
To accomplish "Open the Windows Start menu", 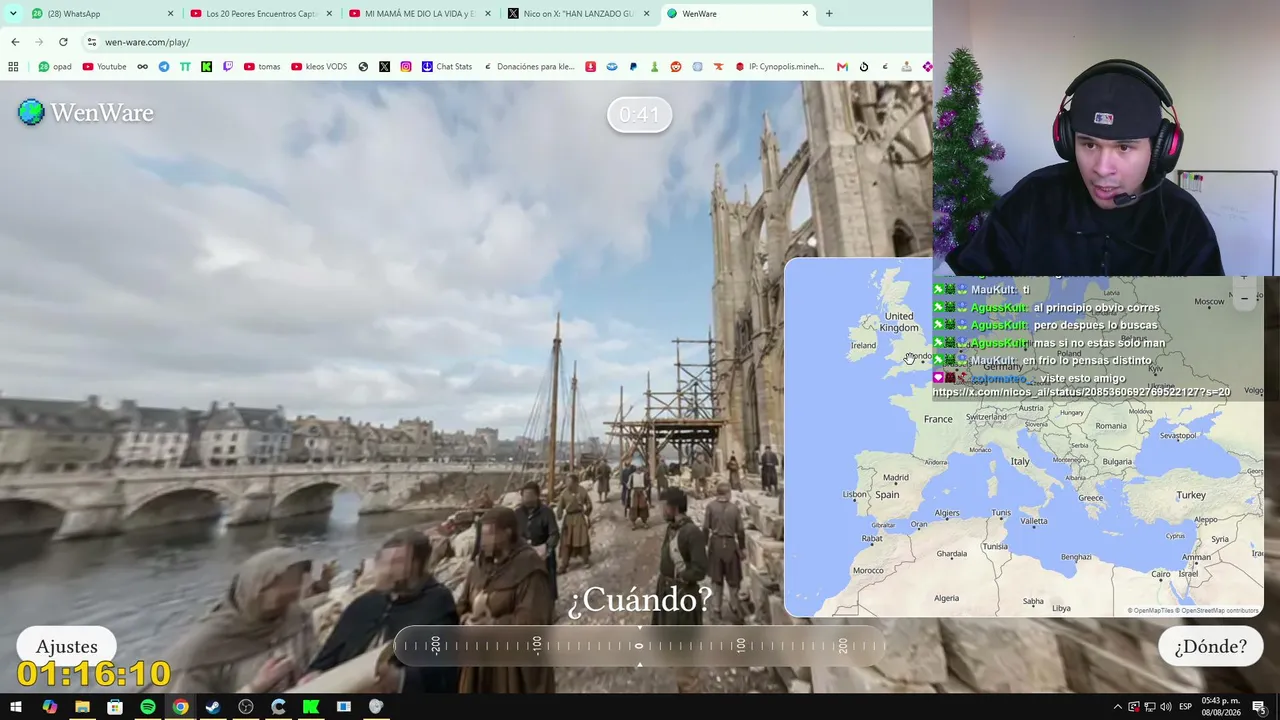I will tap(16, 707).
